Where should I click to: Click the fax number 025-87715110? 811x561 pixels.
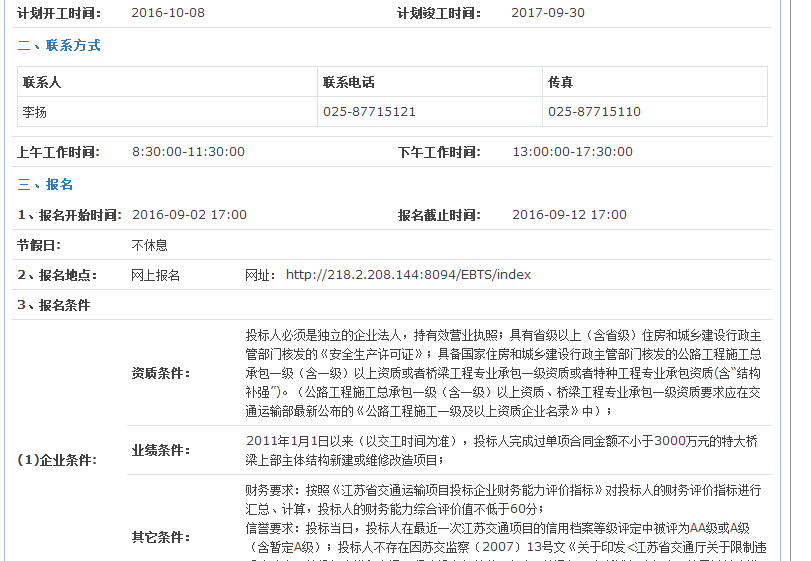point(594,112)
